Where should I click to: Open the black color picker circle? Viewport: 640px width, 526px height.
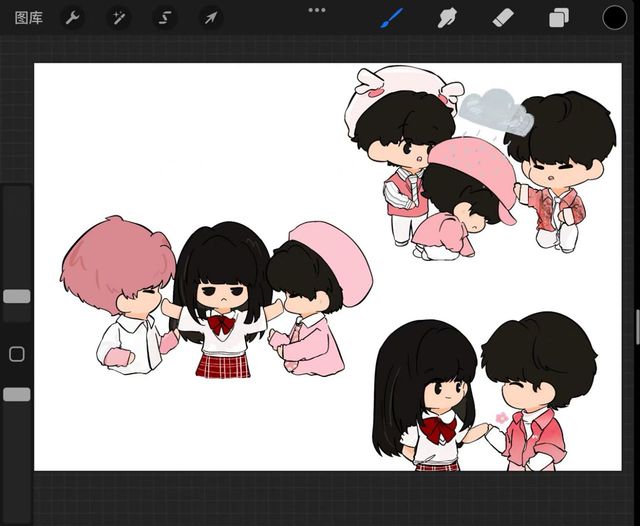click(x=614, y=18)
